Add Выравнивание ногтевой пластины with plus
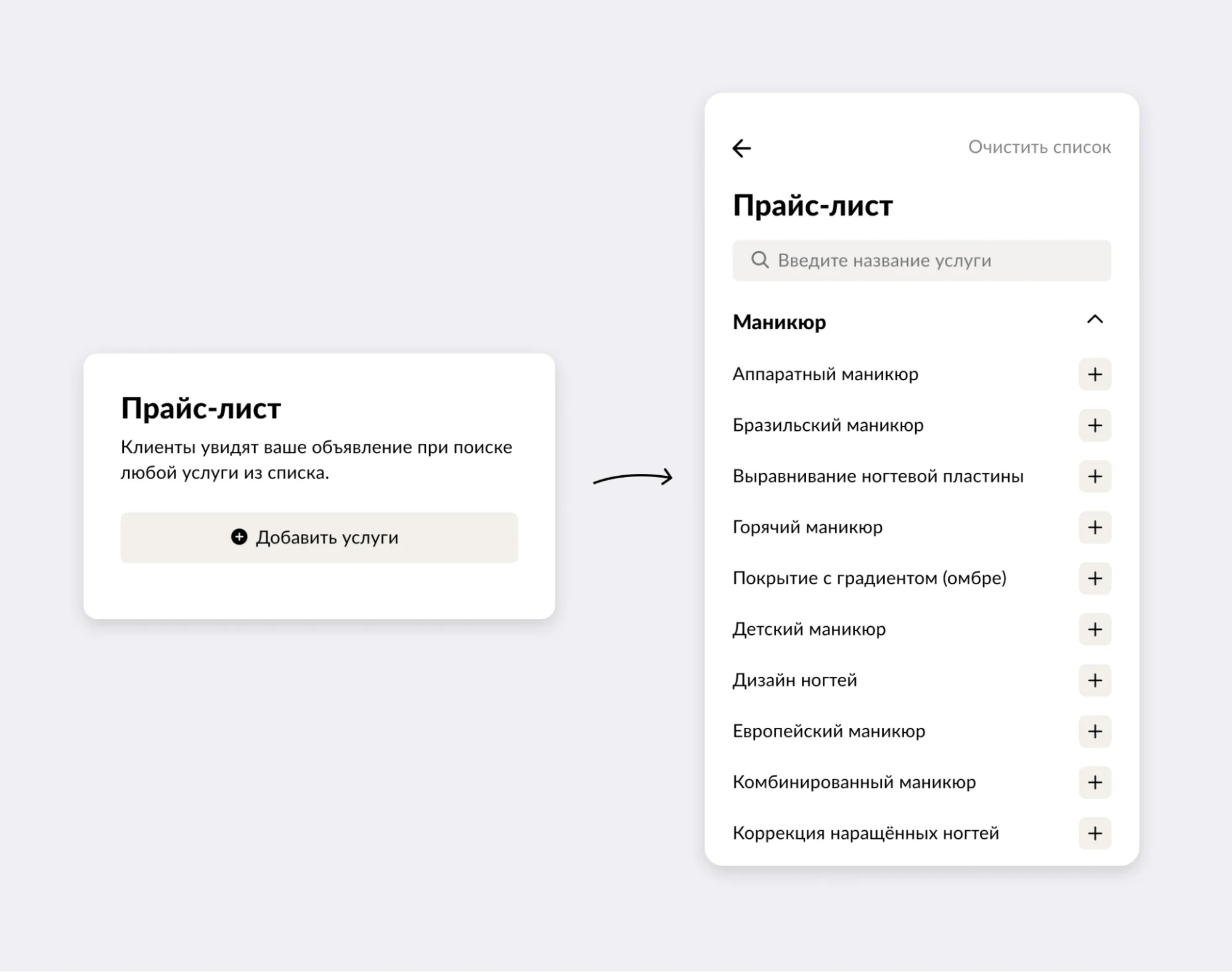The width and height of the screenshot is (1232, 972). tap(1095, 476)
